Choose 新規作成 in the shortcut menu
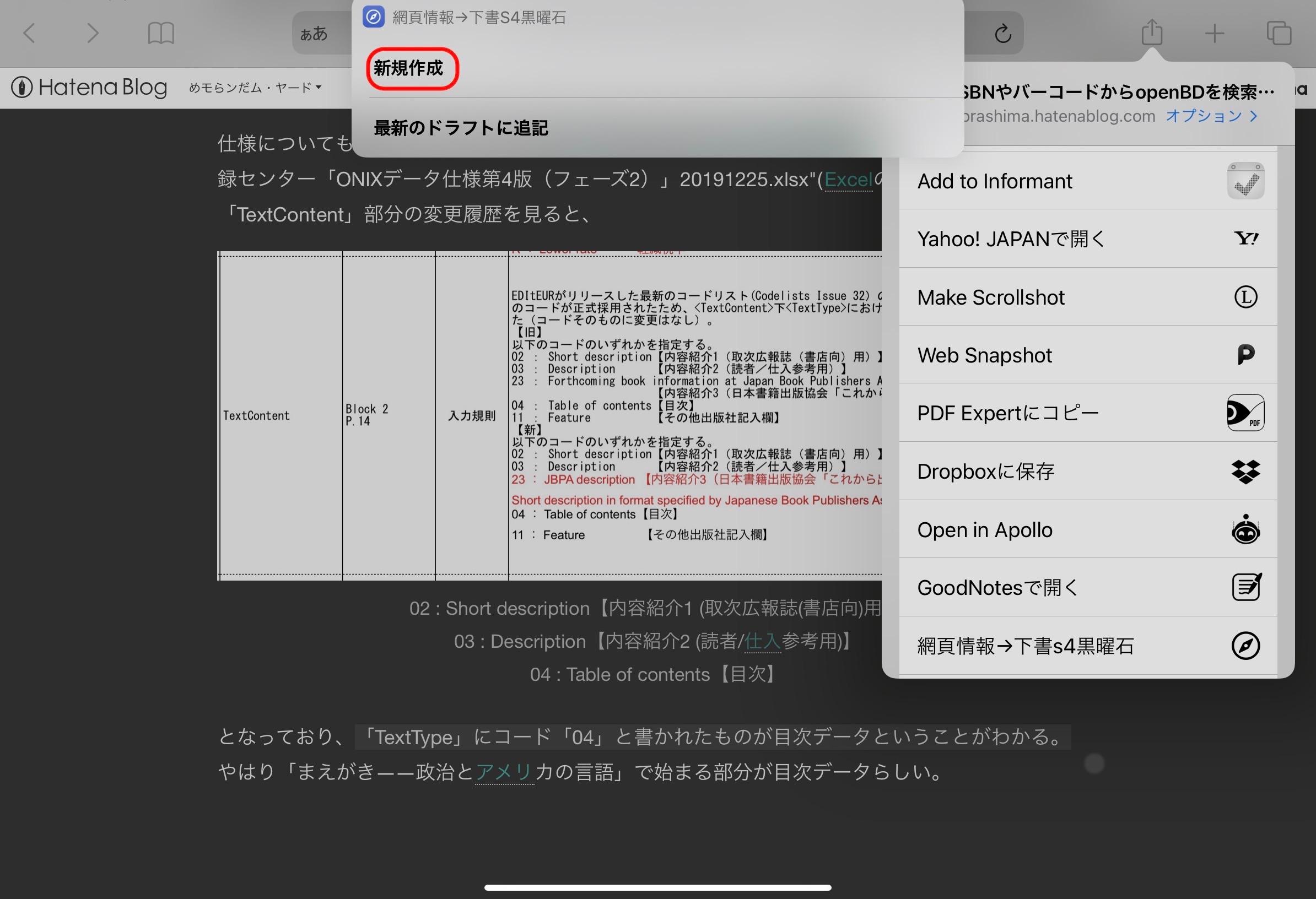Screen dimensions: 1316x899 coord(409,68)
